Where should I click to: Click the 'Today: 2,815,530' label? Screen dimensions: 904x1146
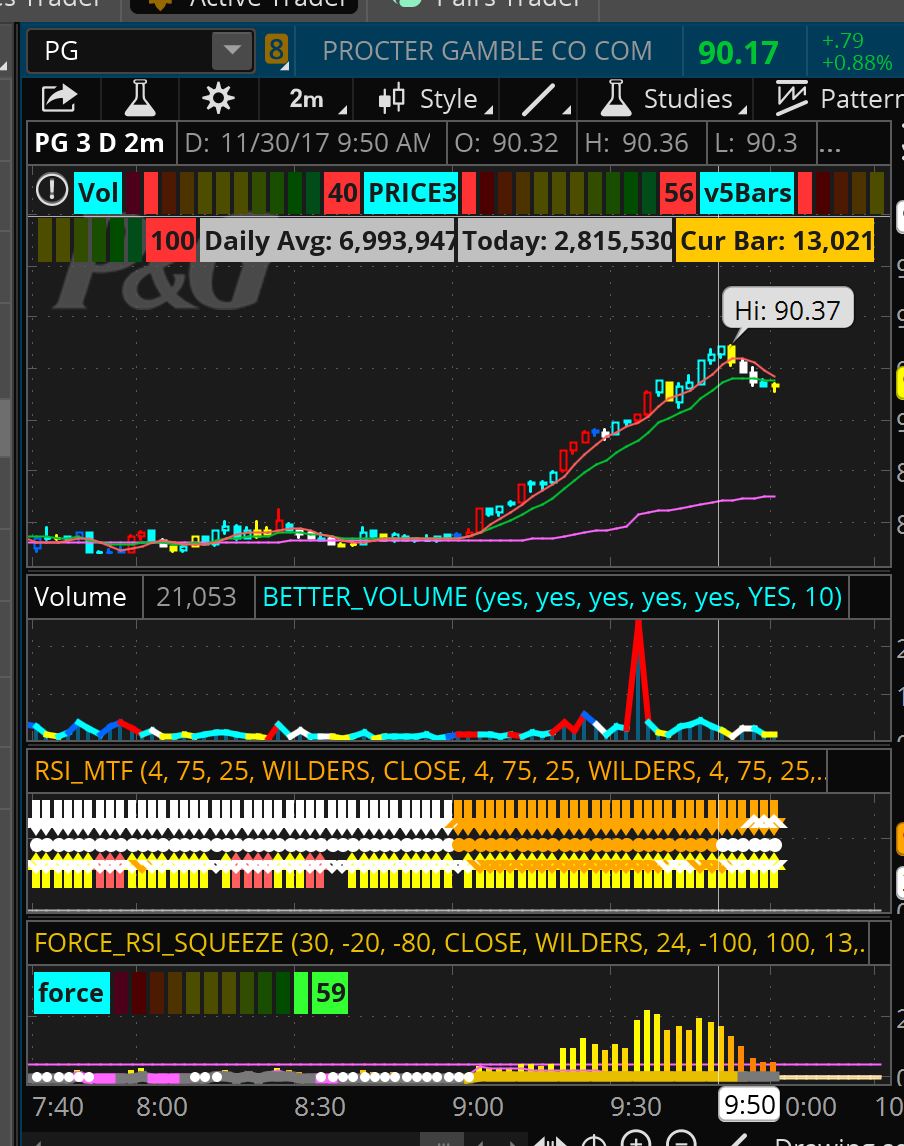coord(566,240)
